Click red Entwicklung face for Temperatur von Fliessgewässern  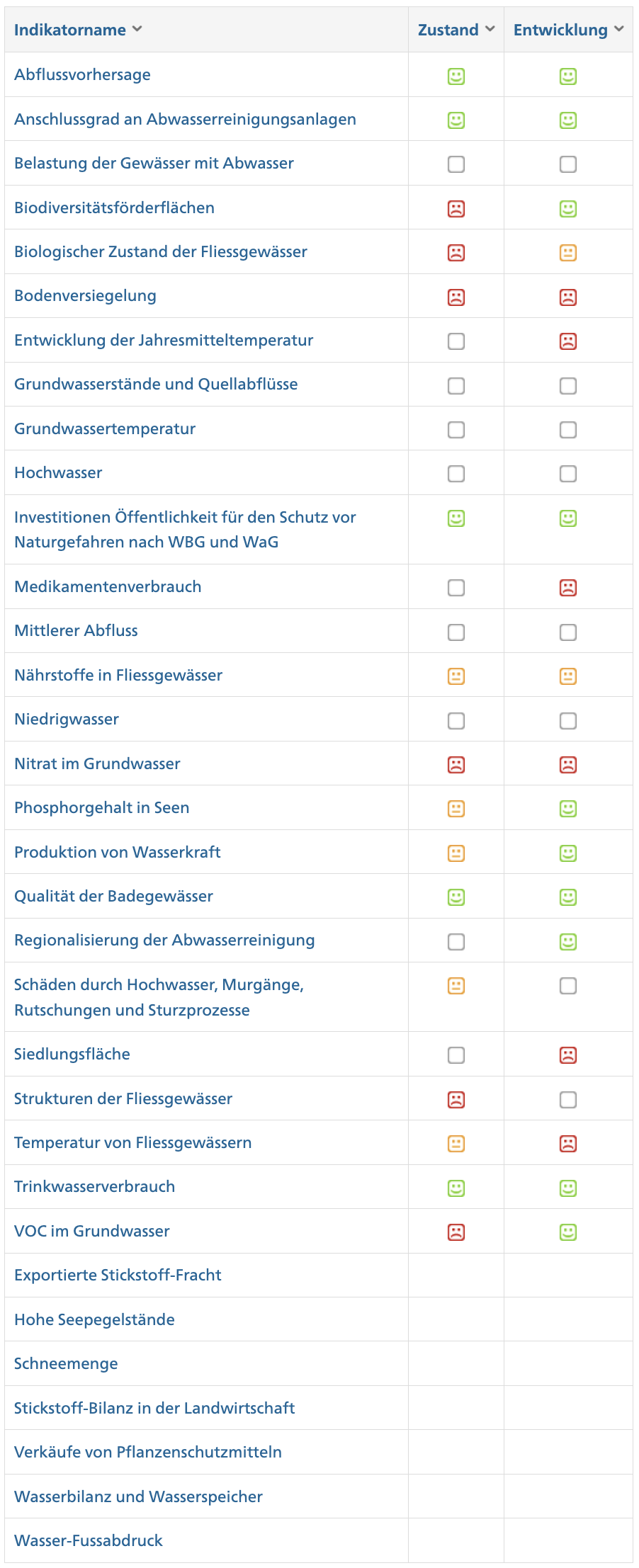click(568, 1144)
